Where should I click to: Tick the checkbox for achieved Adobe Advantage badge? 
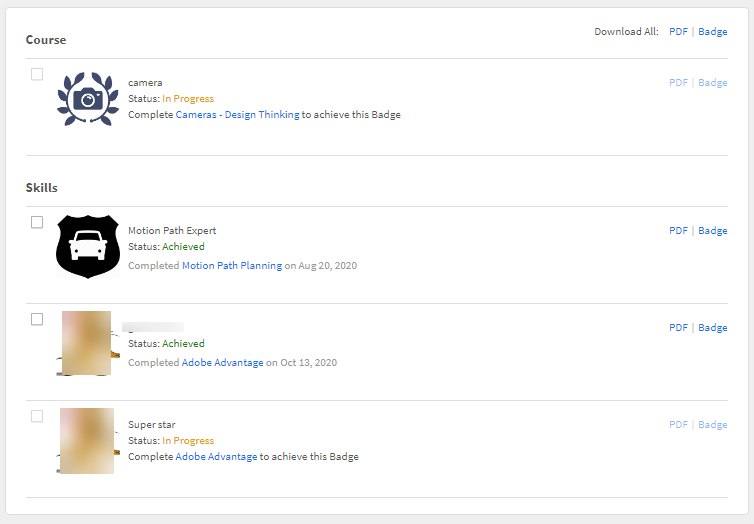click(37, 319)
